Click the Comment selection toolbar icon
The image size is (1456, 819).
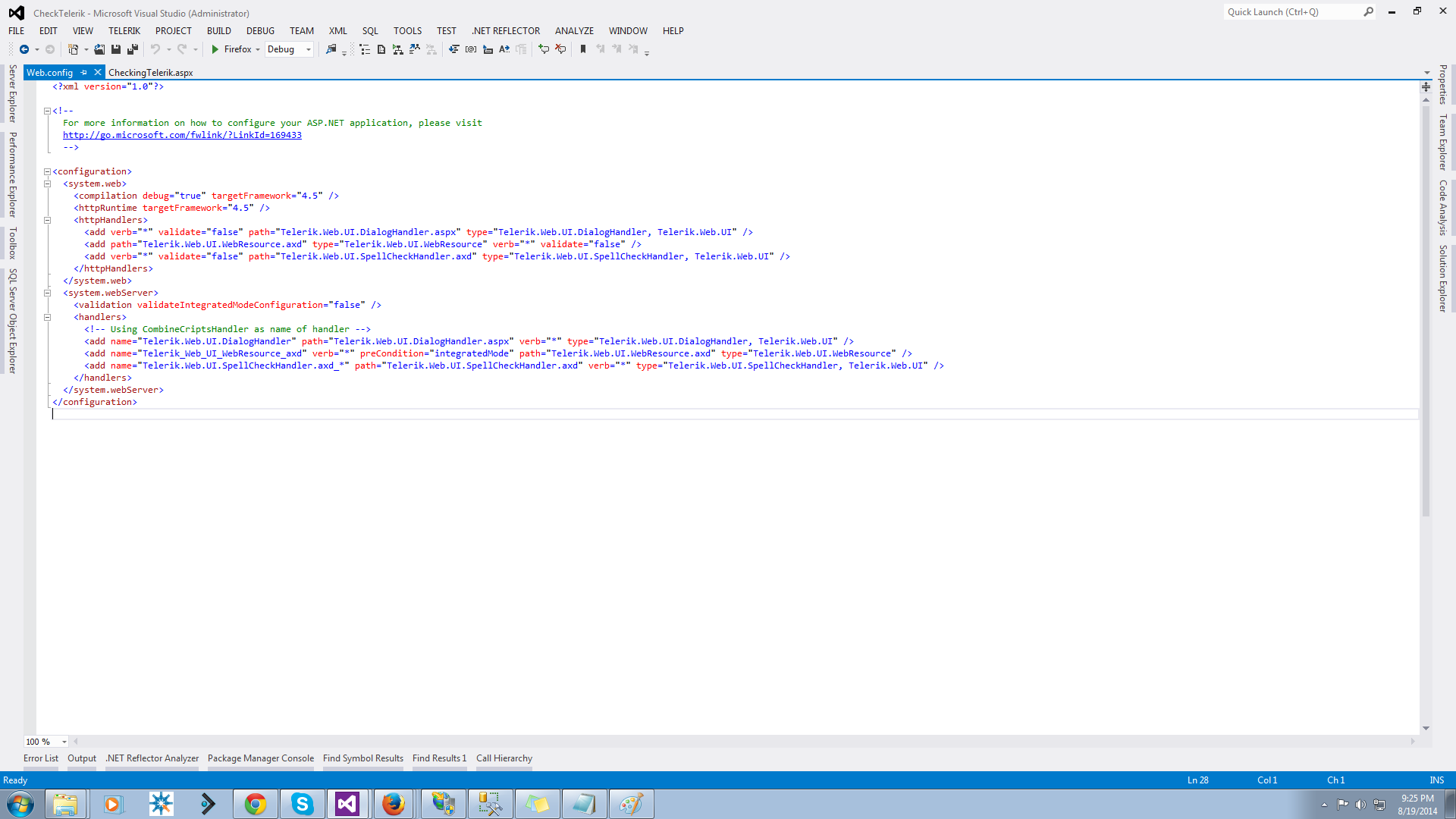pos(544,49)
